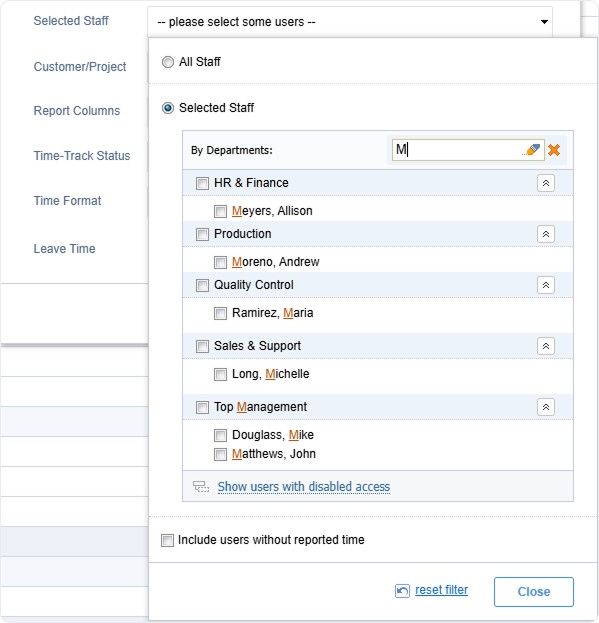The image size is (599, 623).
Task: Click the Ramirez, Maria name
Action: point(272,313)
